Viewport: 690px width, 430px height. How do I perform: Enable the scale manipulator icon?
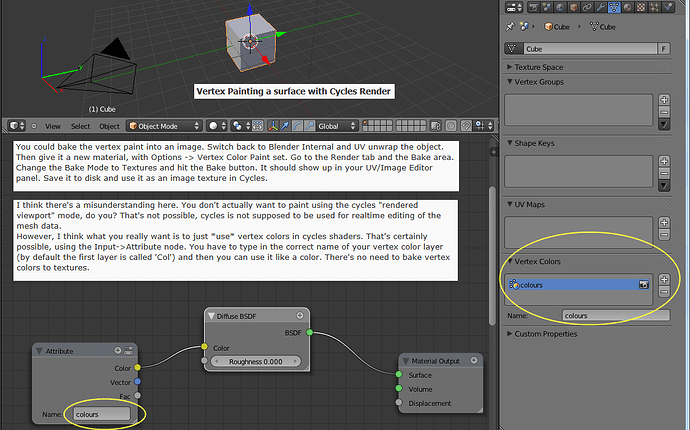310,126
